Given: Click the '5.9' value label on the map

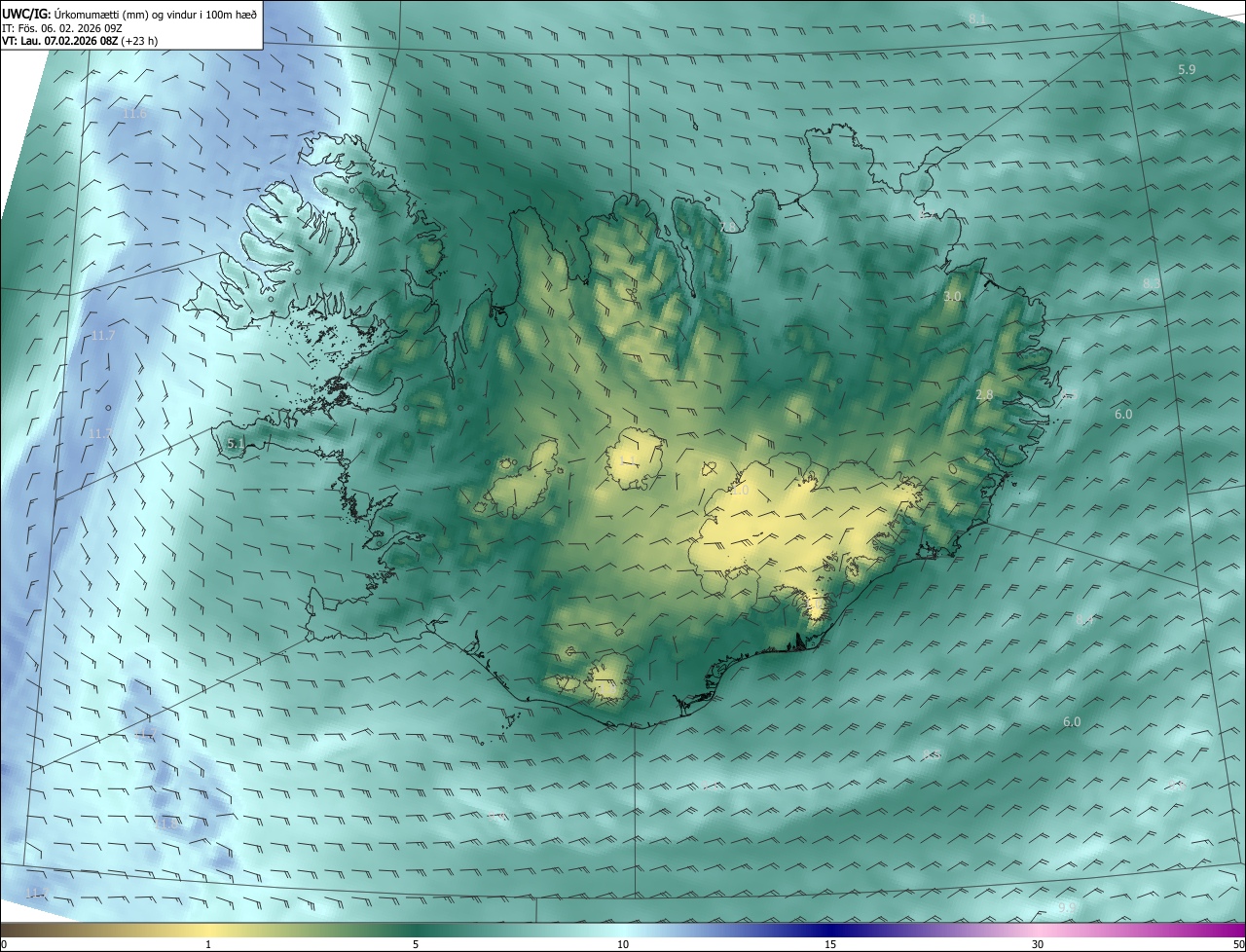Looking at the screenshot, I should coord(1187,70).
